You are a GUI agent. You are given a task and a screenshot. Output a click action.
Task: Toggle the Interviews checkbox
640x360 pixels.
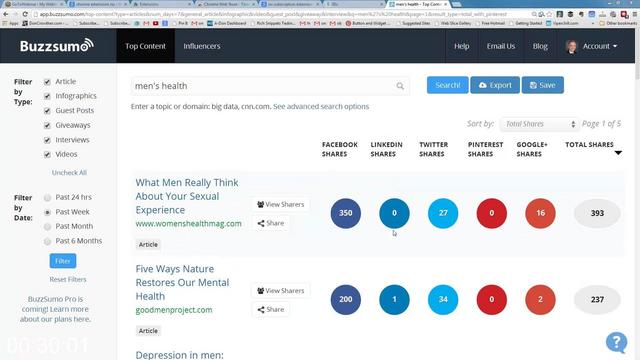tap(47, 140)
